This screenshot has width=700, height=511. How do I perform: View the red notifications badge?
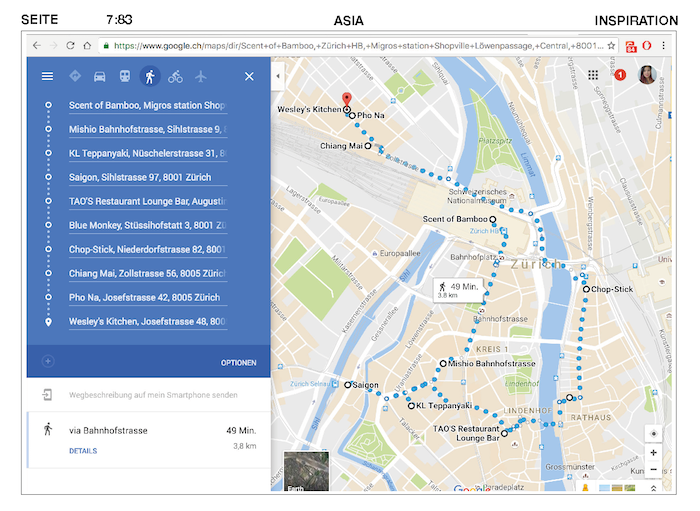click(x=620, y=75)
